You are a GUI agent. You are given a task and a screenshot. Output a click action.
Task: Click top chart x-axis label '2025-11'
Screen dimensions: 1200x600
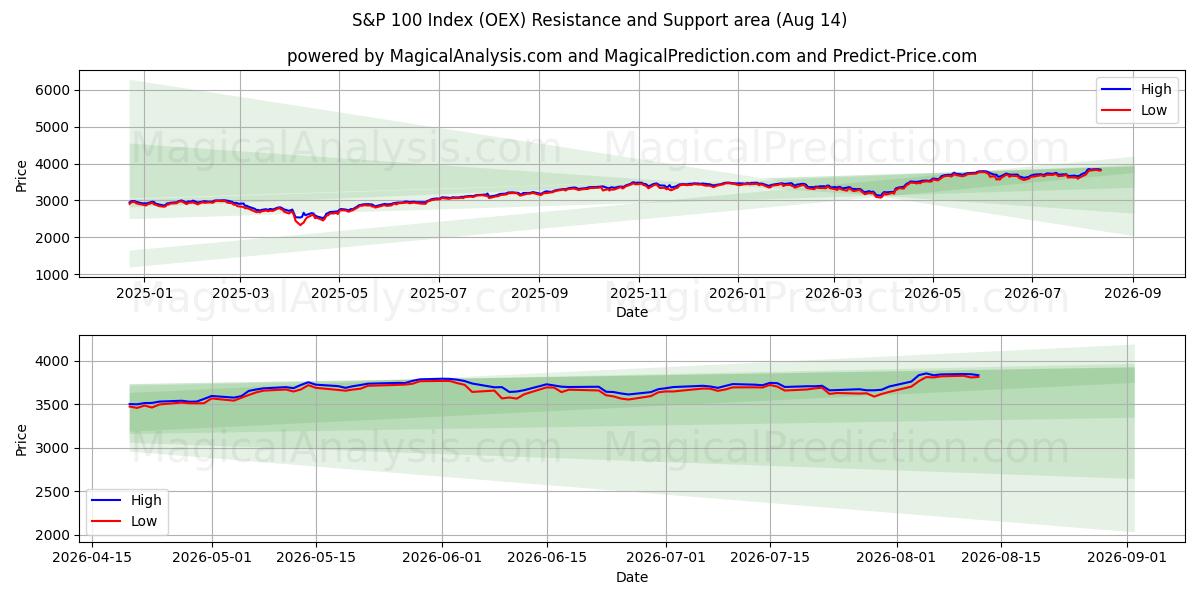click(638, 293)
